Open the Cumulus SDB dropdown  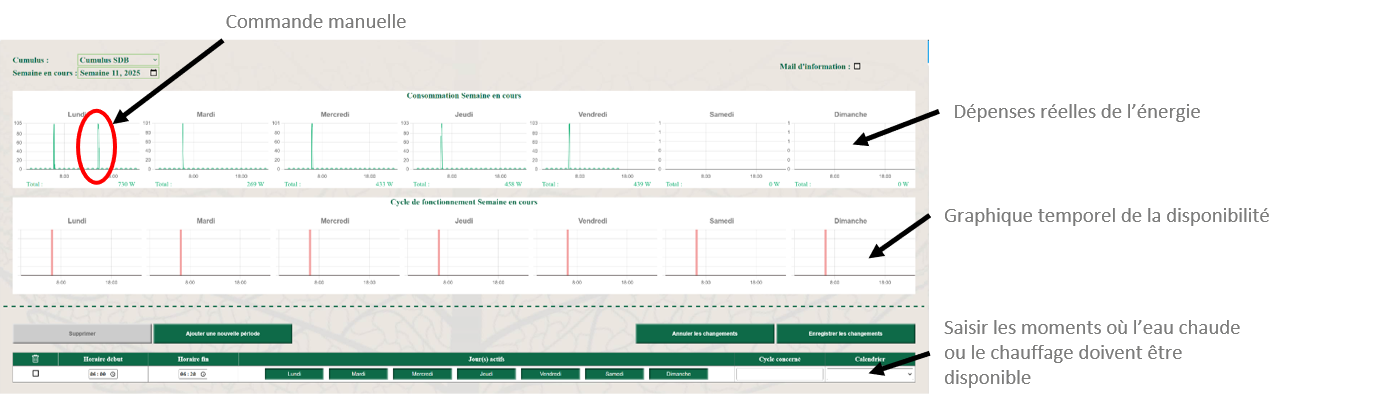[x=118, y=60]
